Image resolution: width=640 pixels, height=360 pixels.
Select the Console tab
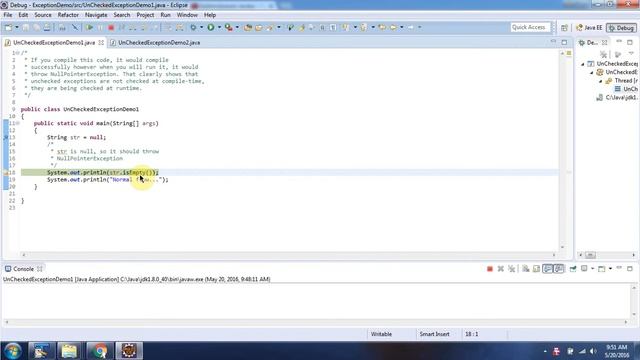click(23, 269)
